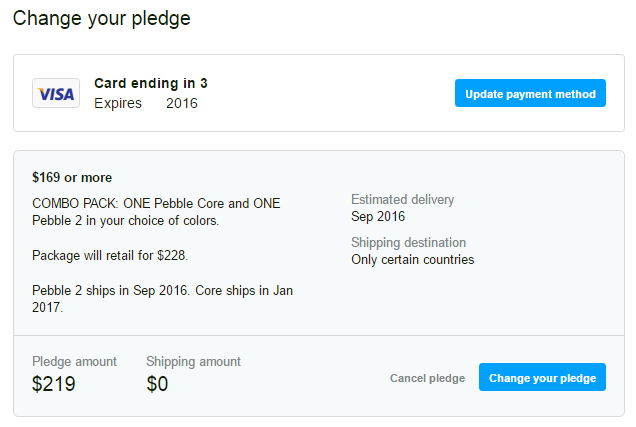636x427 pixels.
Task: Click the 'Card ending in 3' text
Action: click(x=151, y=83)
